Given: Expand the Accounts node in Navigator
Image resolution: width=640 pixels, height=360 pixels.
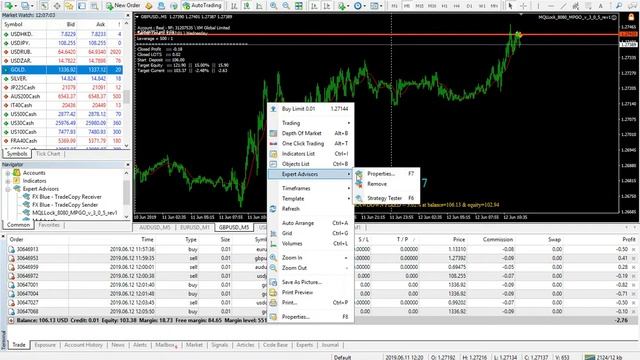Looking at the screenshot, I should [8, 173].
